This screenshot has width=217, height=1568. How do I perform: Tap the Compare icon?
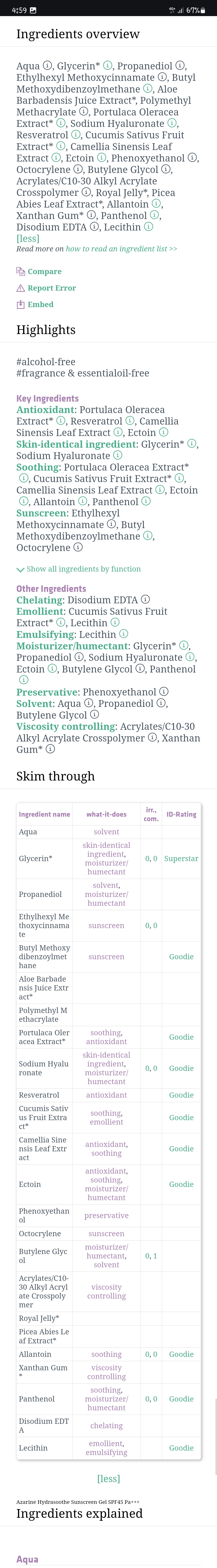point(21,271)
